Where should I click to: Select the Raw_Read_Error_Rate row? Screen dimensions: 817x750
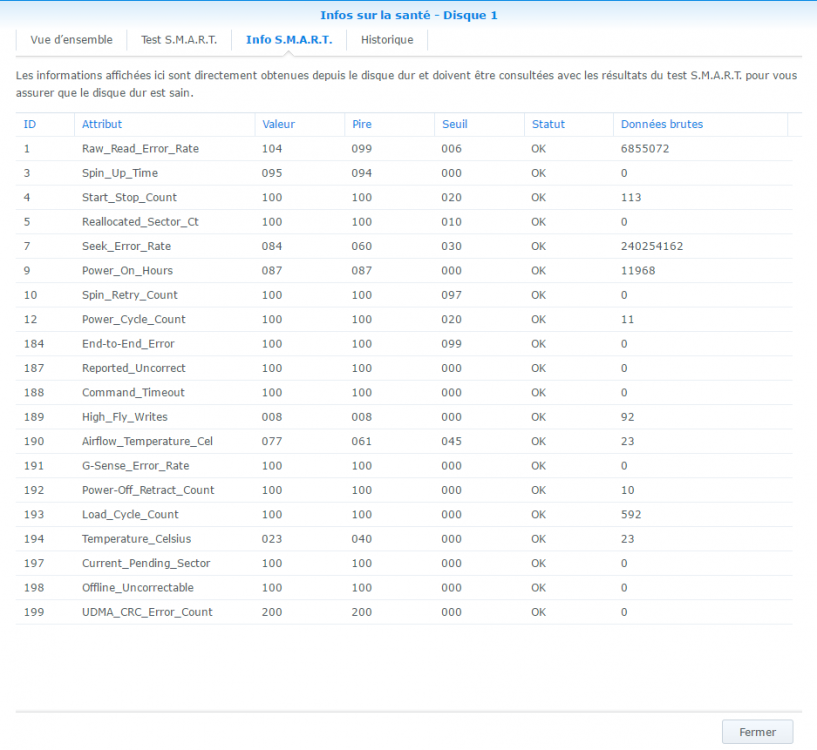click(140, 149)
